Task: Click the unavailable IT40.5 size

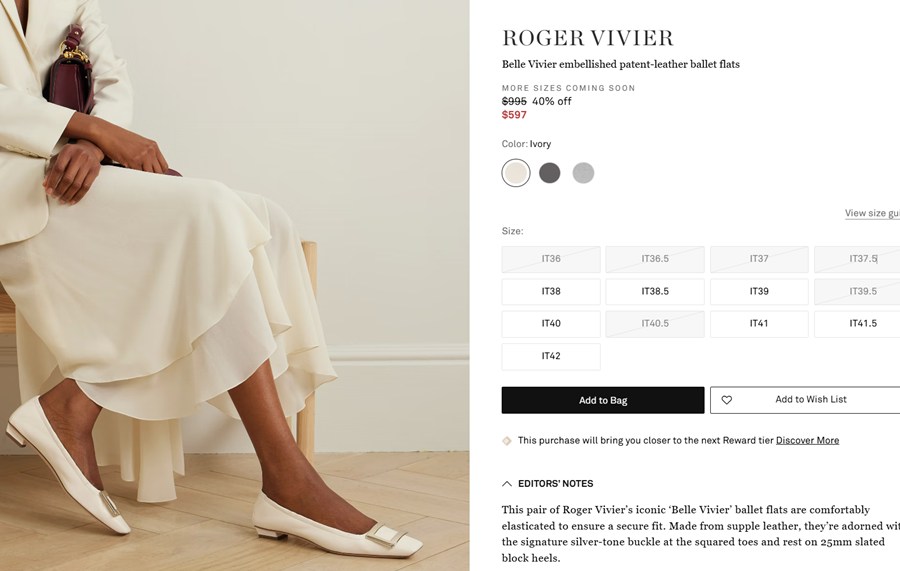Action: (655, 324)
